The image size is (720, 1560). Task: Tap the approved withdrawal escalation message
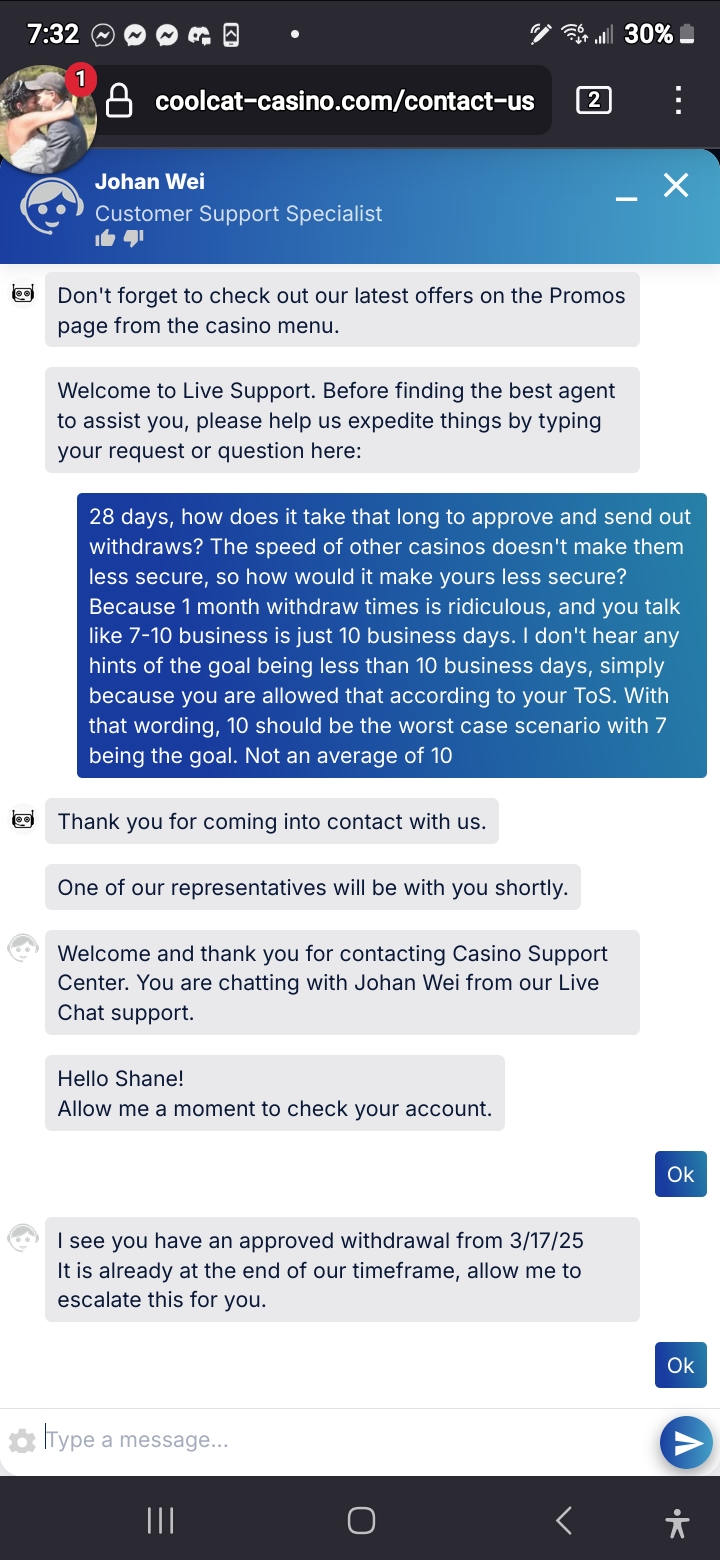pos(342,1270)
